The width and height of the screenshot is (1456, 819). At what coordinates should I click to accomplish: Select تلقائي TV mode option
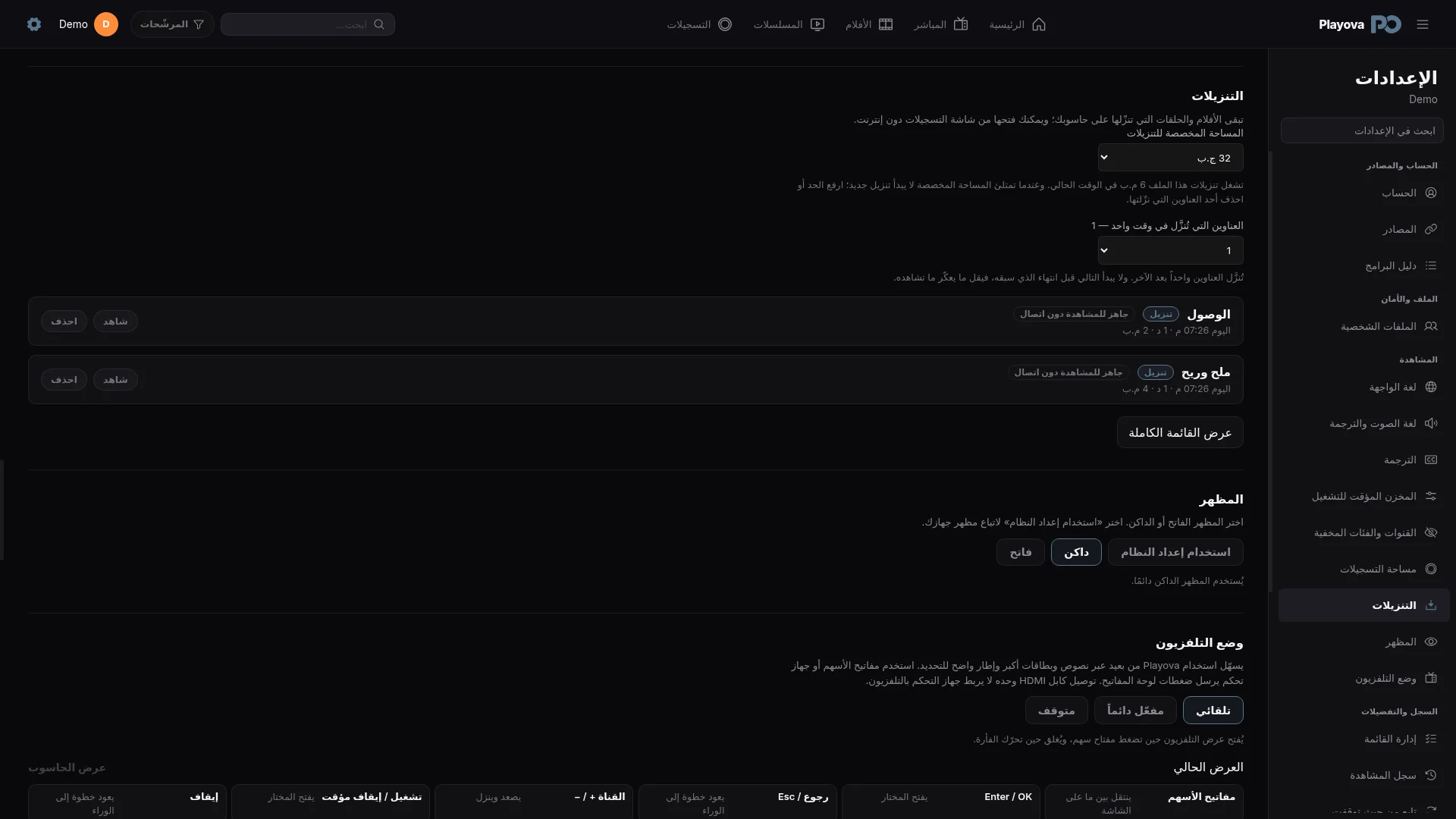pyautogui.click(x=1213, y=711)
